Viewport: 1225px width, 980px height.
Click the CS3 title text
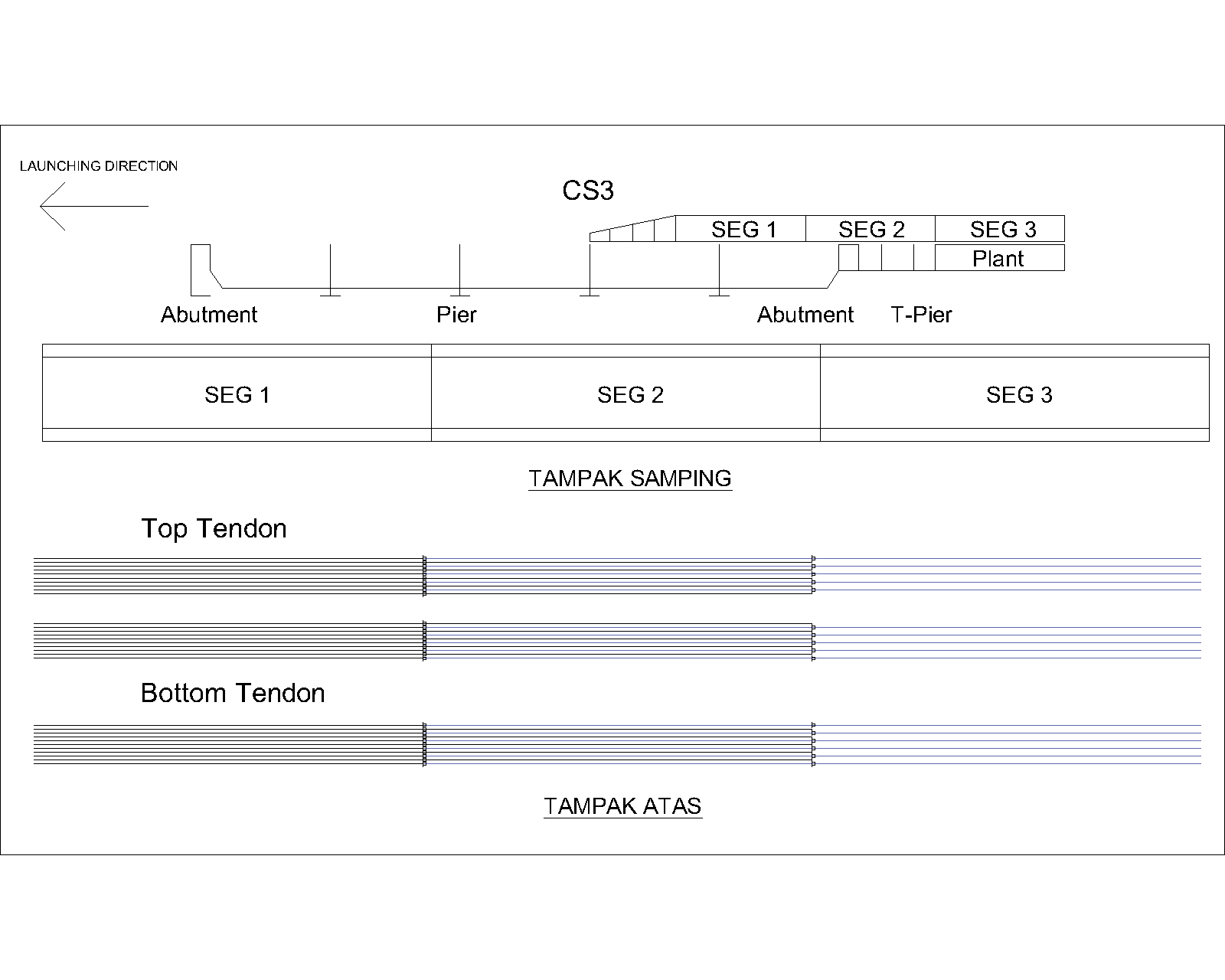click(587, 191)
